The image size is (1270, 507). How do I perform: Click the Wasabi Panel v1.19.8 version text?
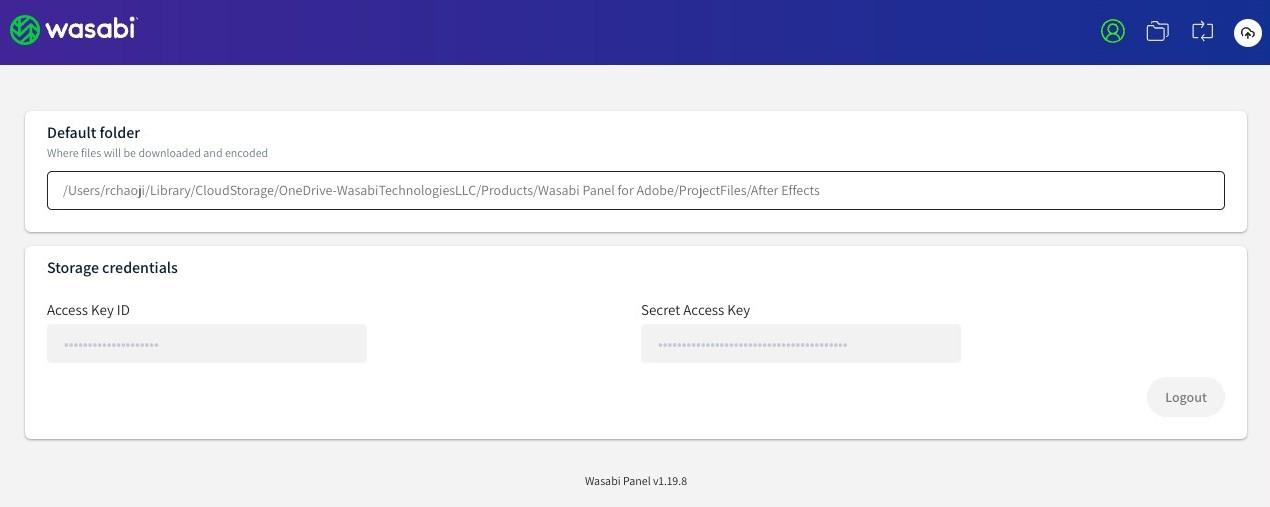point(635,481)
